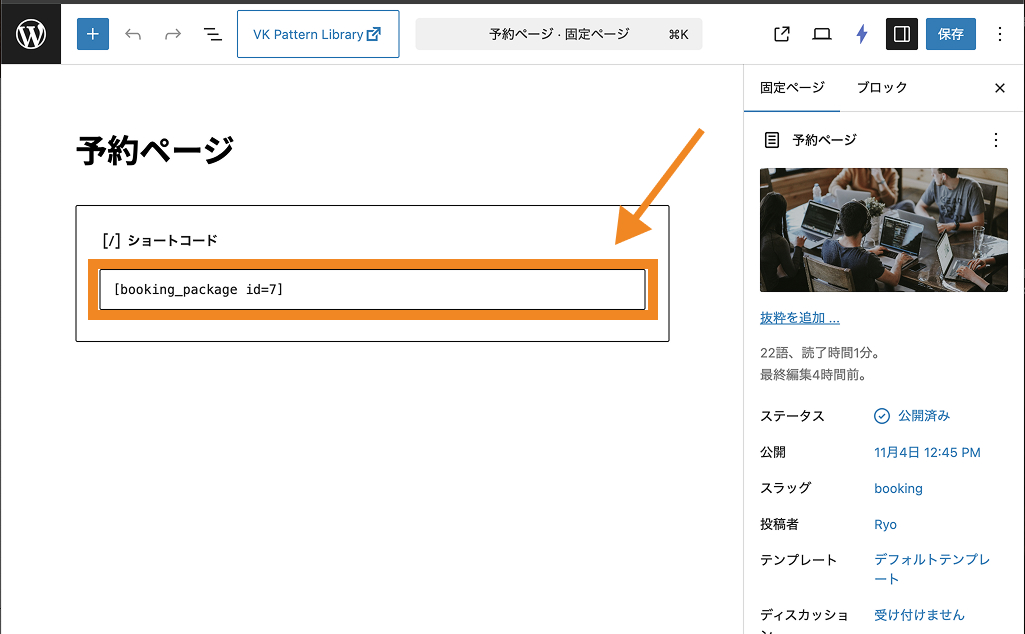Image resolution: width=1025 pixels, height=634 pixels.
Task: Click the 抜粋を追加 link
Action: pos(800,318)
